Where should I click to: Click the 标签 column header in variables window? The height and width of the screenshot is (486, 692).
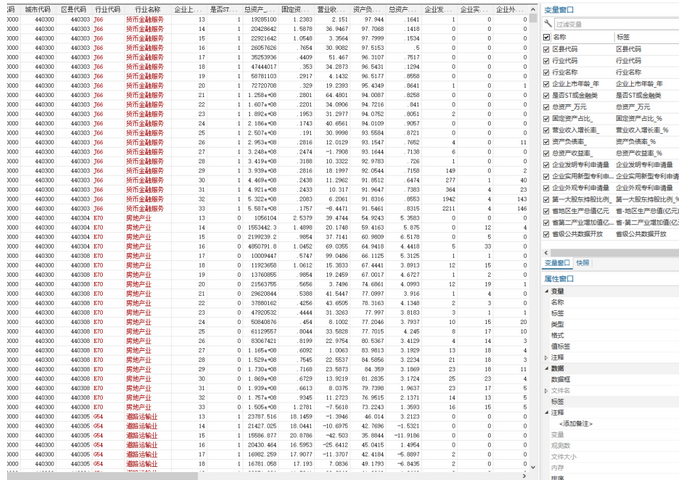pos(647,38)
